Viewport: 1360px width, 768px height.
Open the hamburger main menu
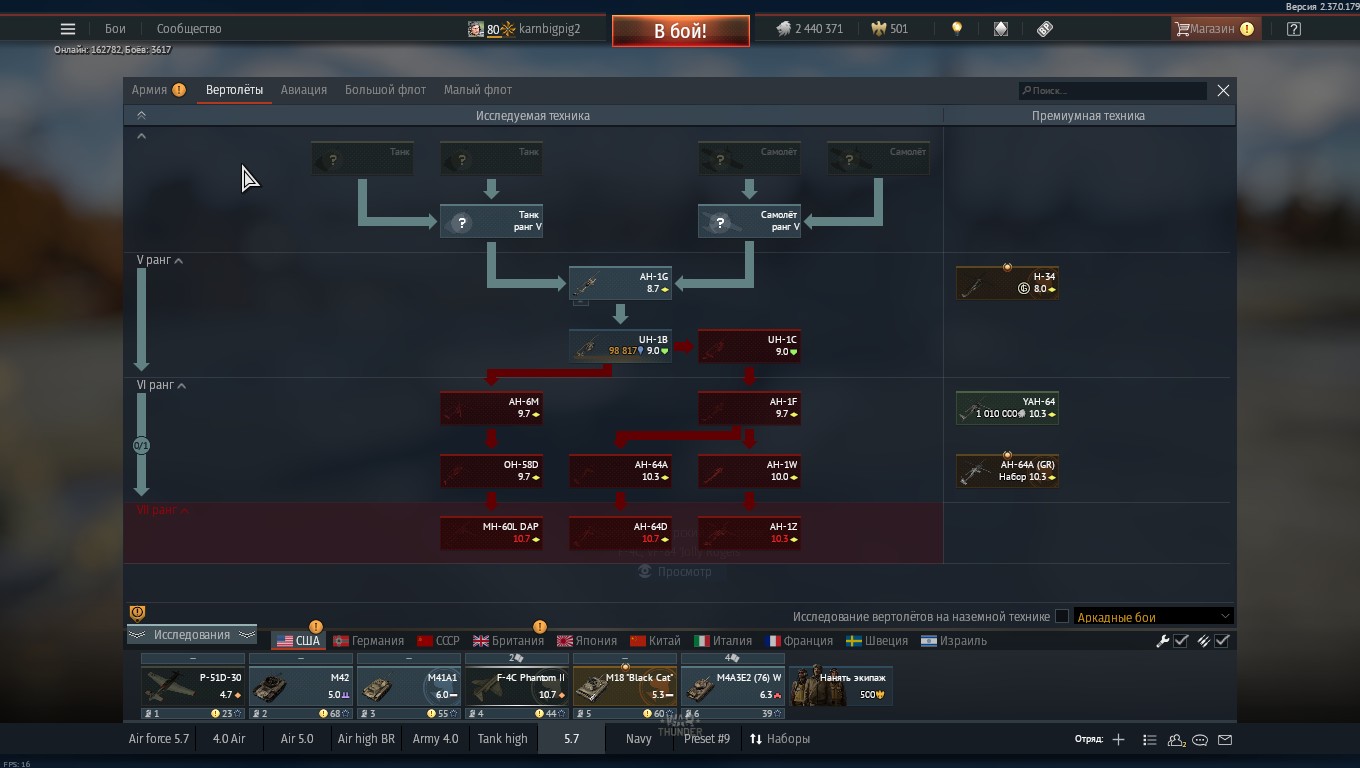(x=67, y=29)
